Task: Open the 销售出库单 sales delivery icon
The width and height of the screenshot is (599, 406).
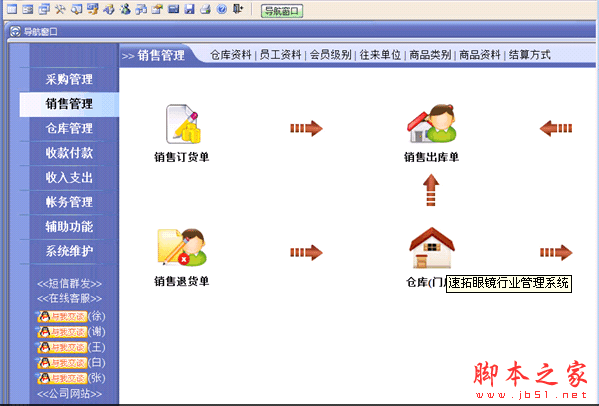Action: pyautogui.click(x=432, y=123)
